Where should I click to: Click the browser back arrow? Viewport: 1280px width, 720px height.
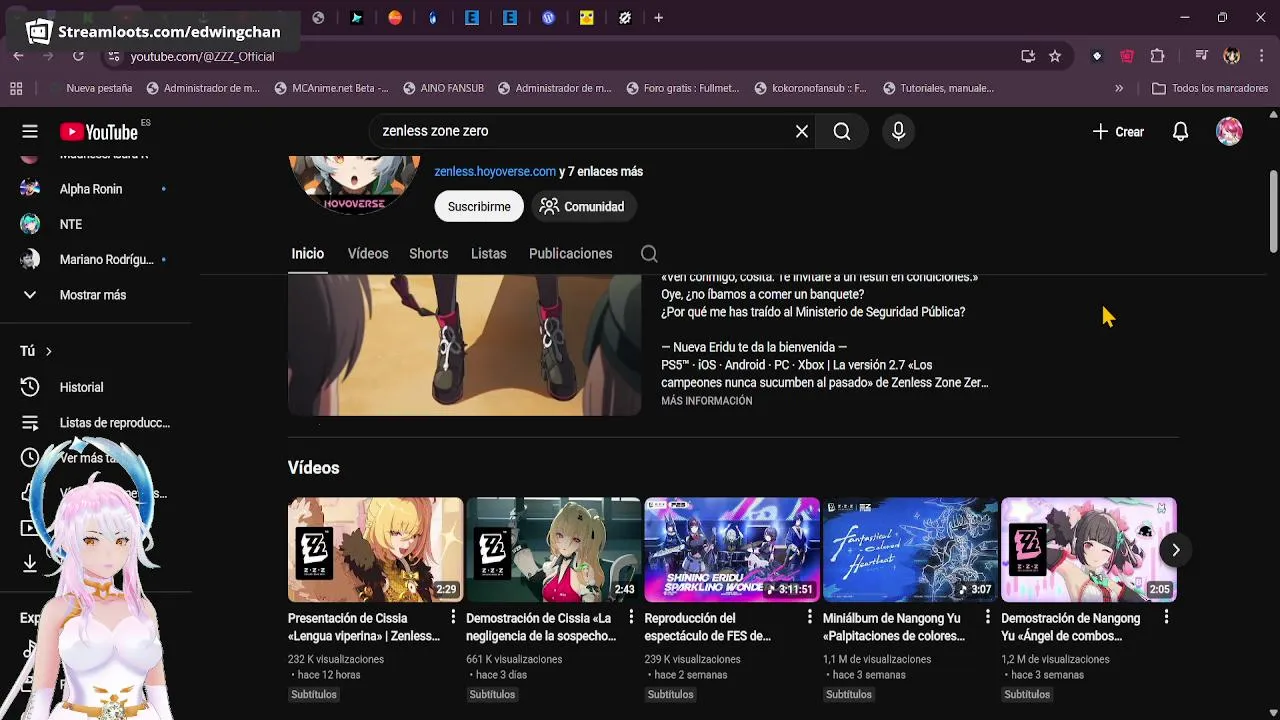(x=18, y=56)
